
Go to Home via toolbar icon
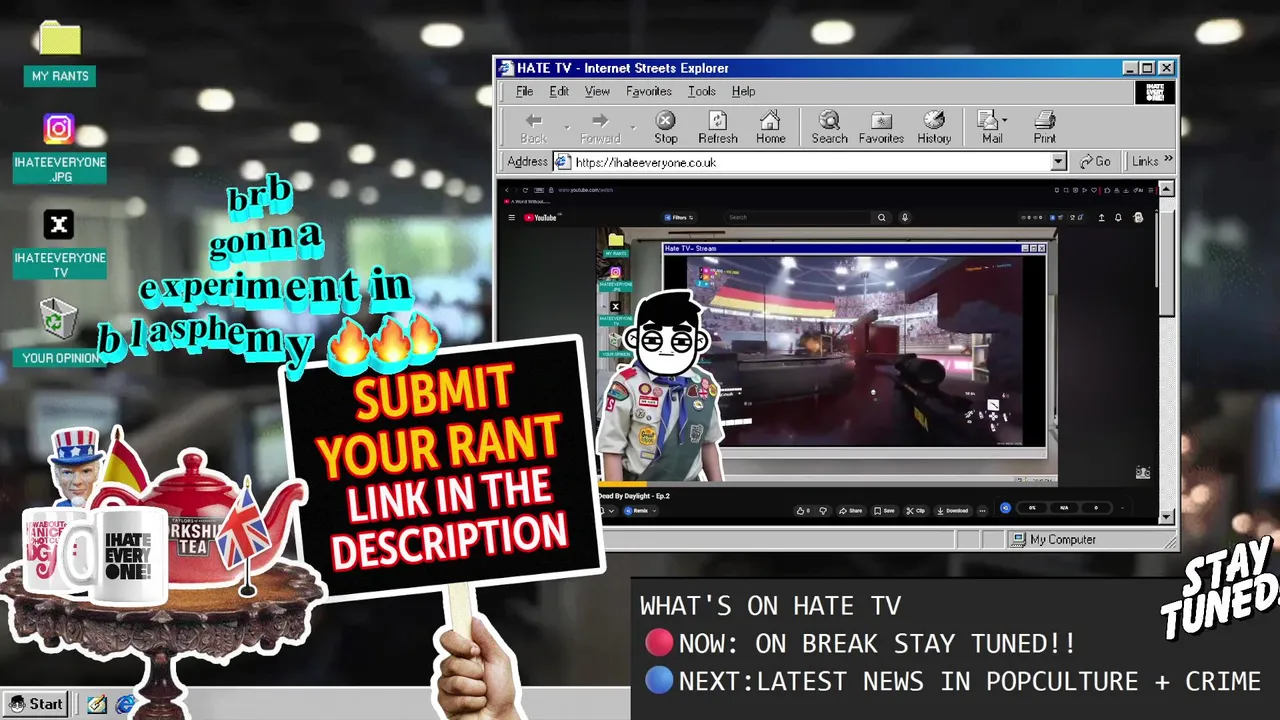click(x=770, y=128)
